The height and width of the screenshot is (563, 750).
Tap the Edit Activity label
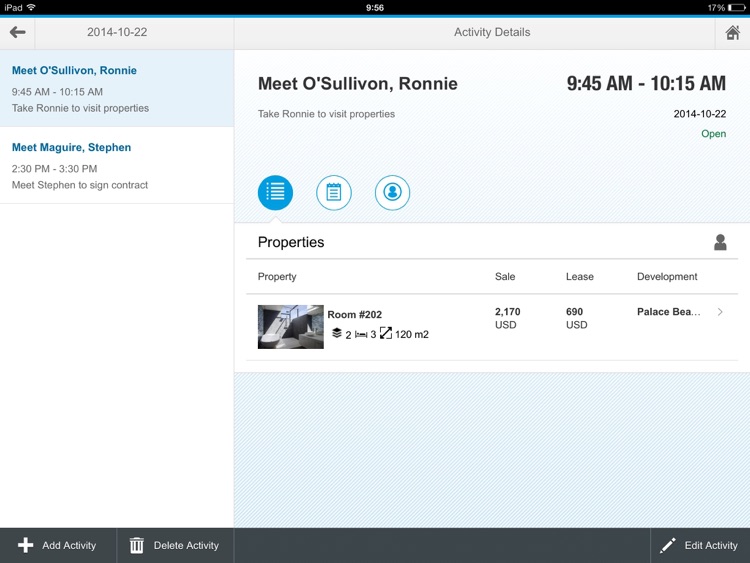711,545
